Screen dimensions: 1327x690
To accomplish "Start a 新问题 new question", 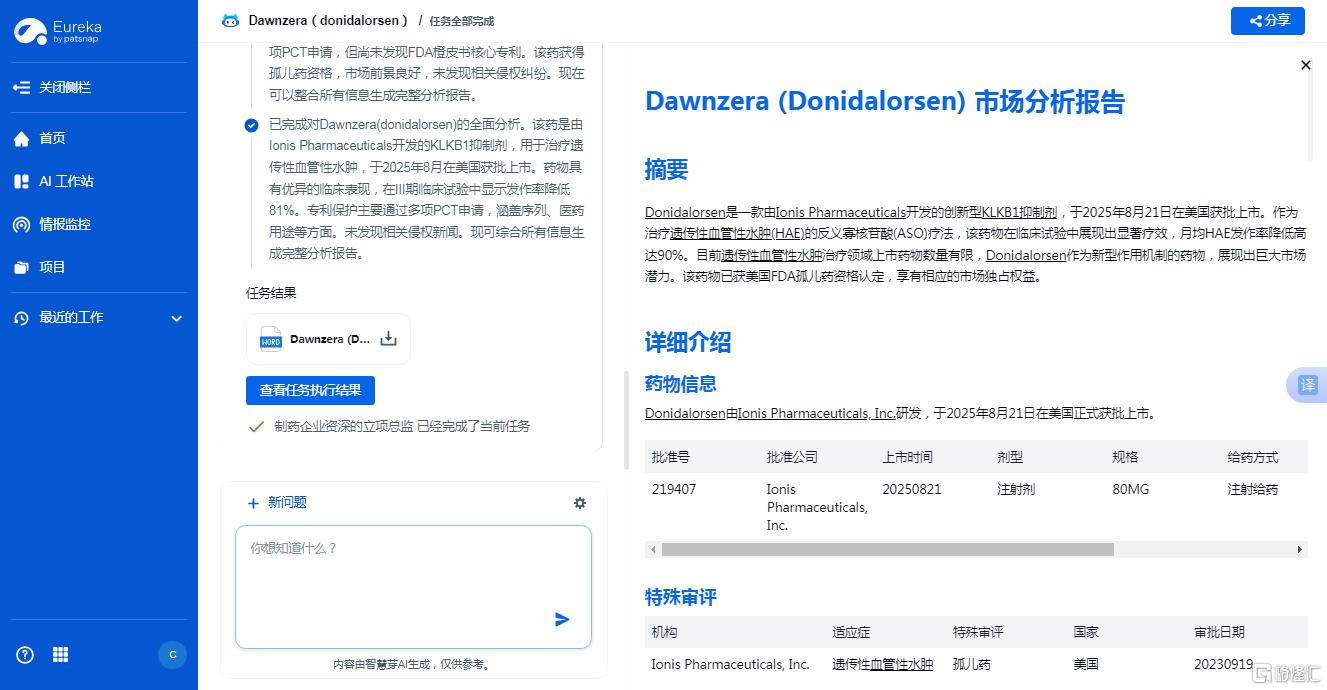I will [x=277, y=503].
